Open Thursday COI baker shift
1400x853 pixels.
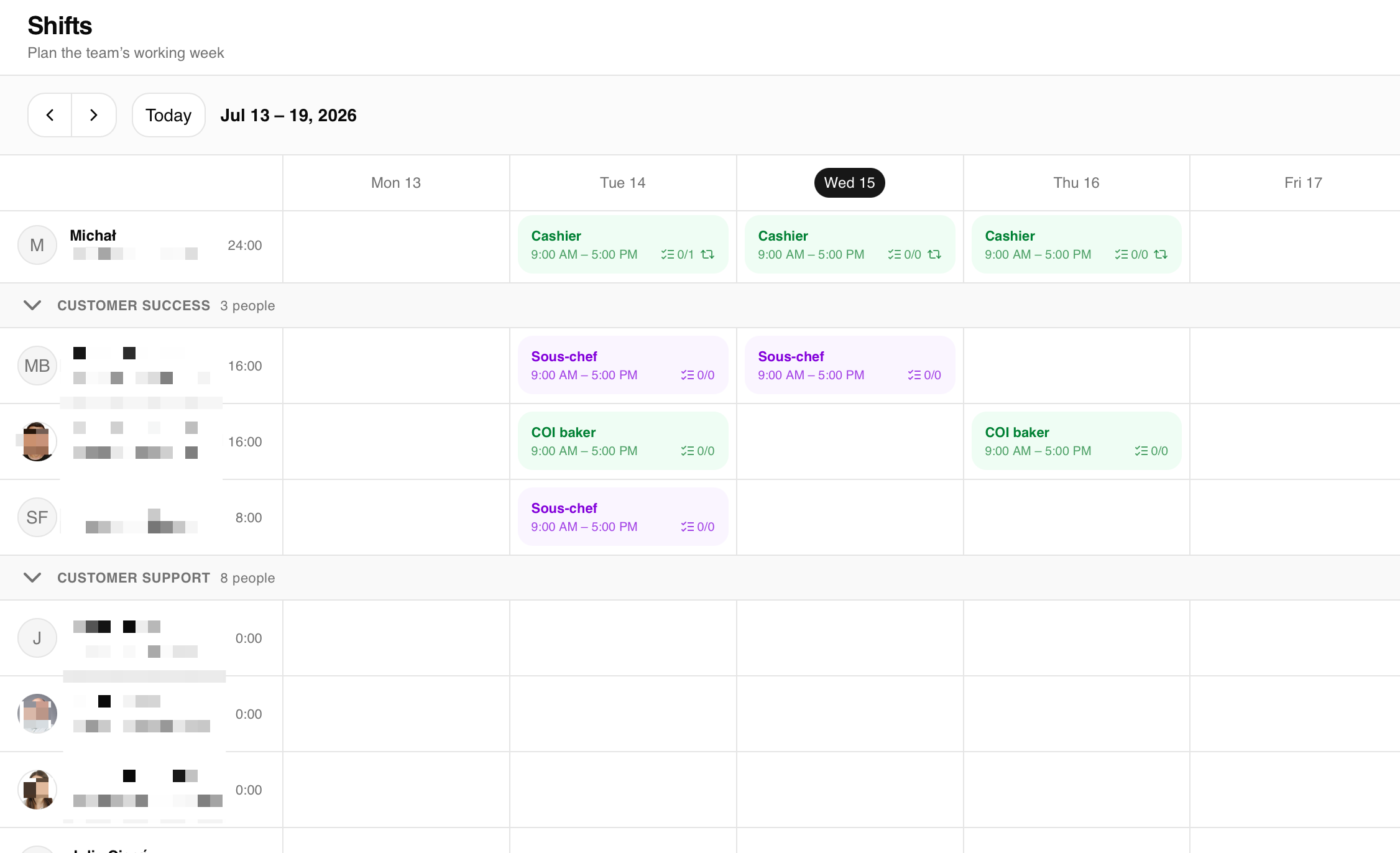1076,441
